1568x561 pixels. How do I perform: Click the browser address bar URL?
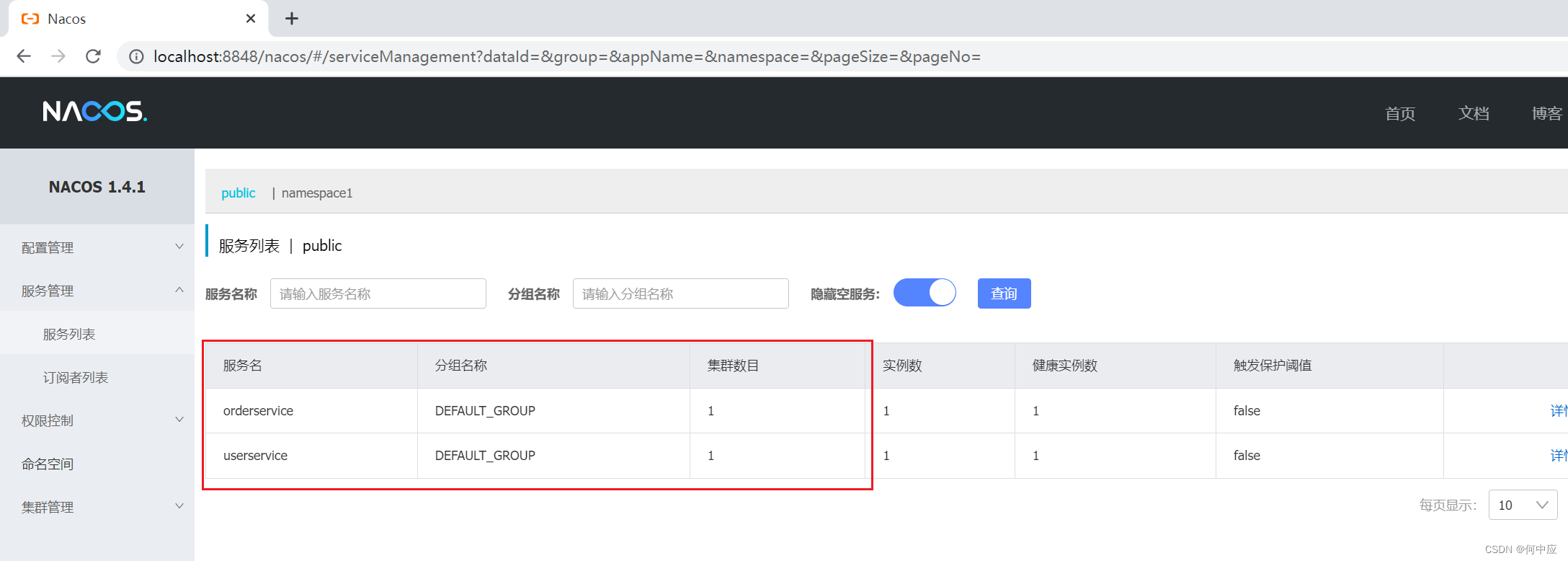tap(567, 56)
